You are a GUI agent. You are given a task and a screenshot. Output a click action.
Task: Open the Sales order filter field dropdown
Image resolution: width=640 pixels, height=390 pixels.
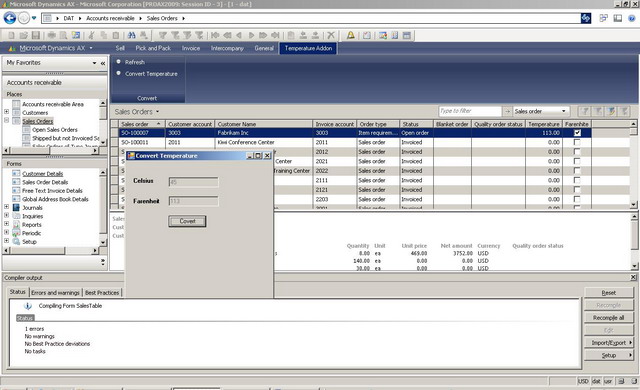click(564, 111)
